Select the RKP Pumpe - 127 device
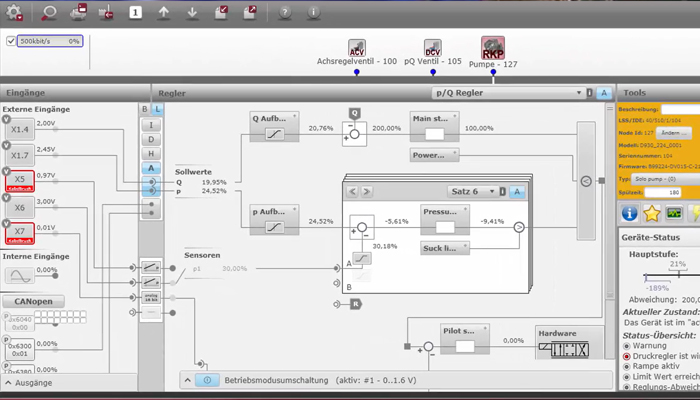700x400 pixels. 493,48
